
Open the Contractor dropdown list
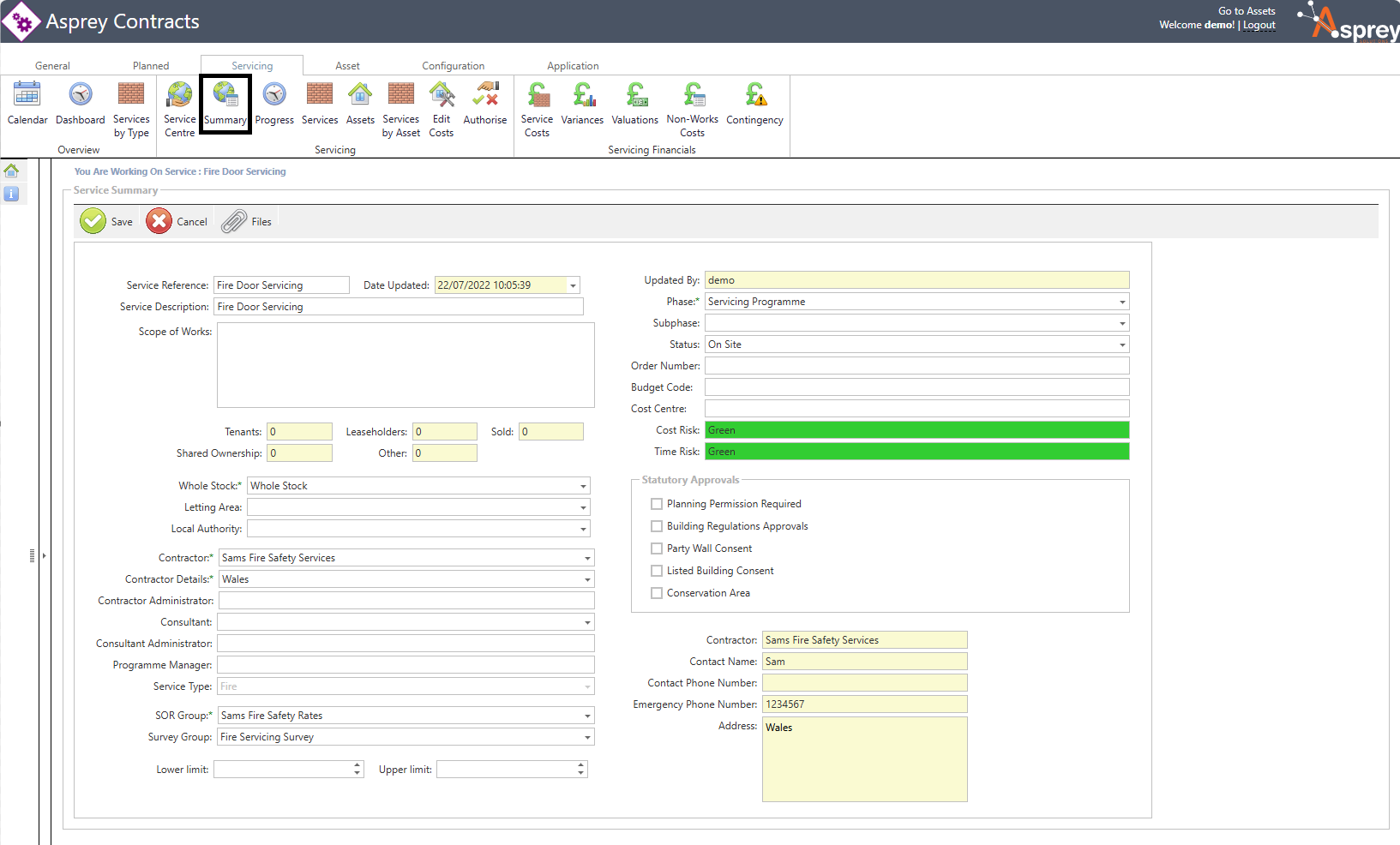coord(587,558)
